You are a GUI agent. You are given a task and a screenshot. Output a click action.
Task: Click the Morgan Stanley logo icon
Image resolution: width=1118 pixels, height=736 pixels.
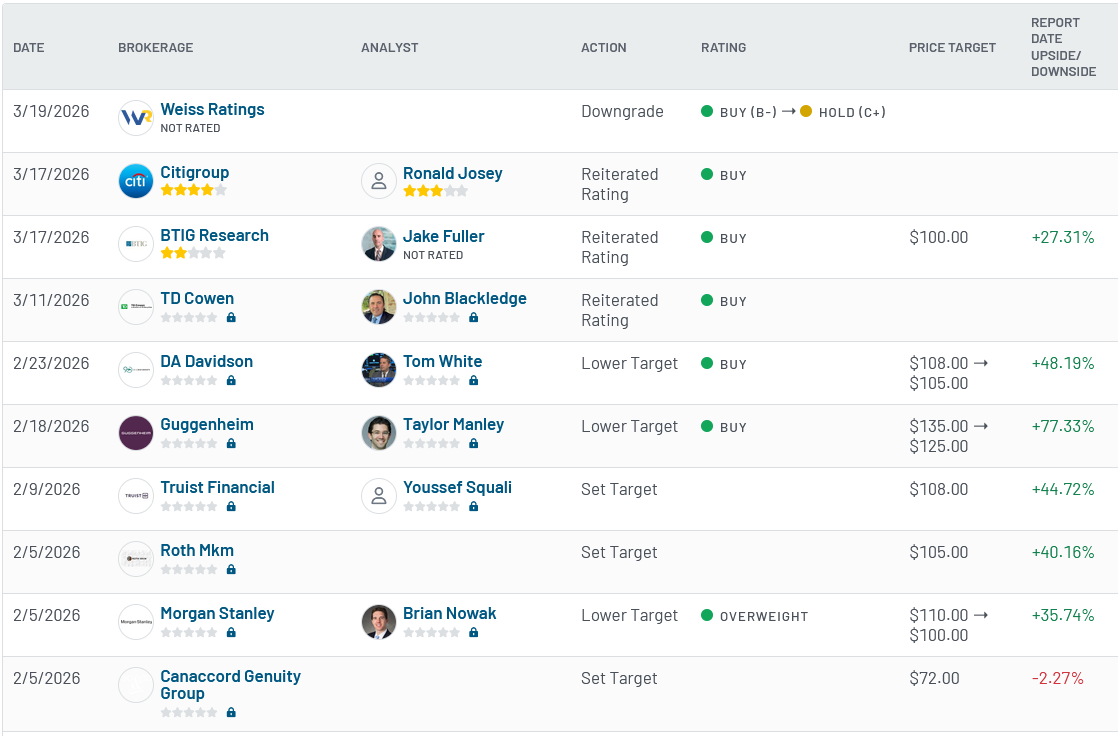[x=135, y=622]
